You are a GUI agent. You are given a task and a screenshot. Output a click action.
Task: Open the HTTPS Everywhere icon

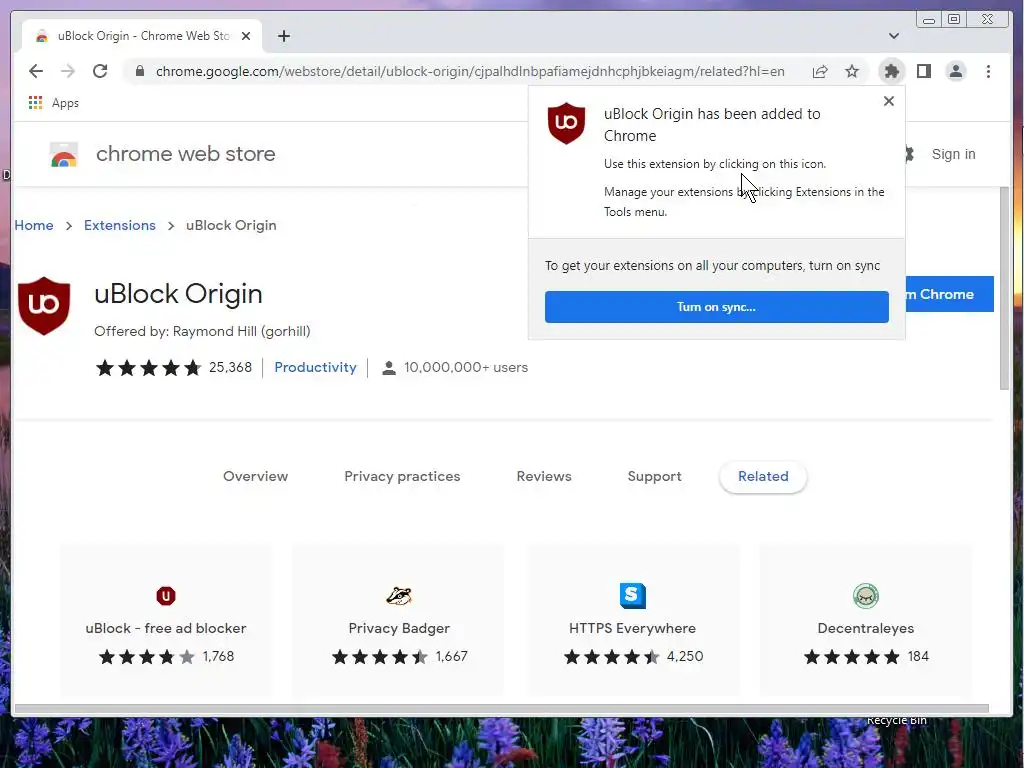click(632, 596)
